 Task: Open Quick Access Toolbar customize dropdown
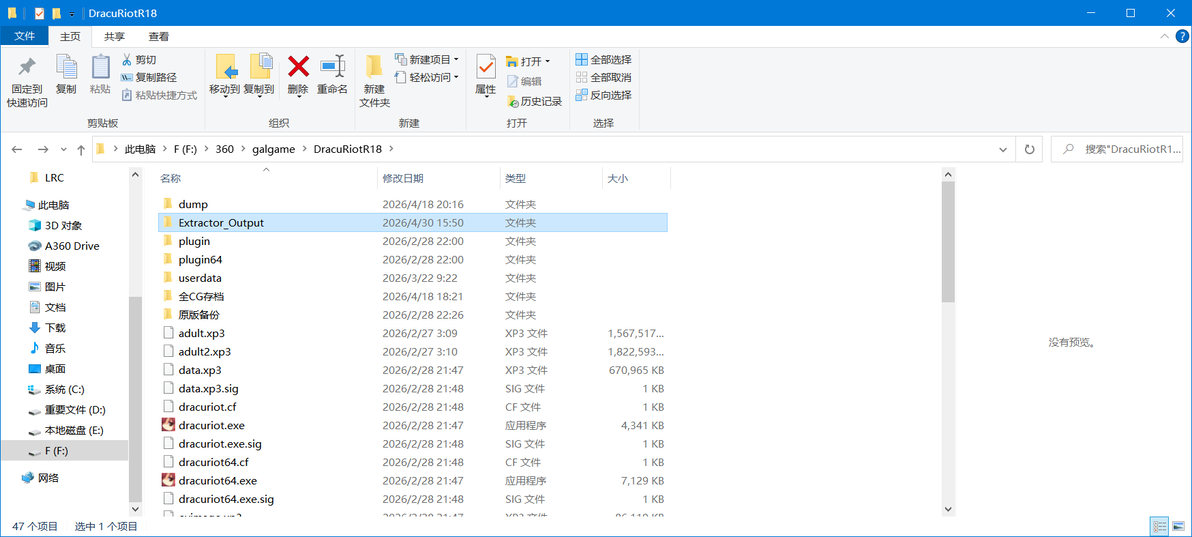71,14
